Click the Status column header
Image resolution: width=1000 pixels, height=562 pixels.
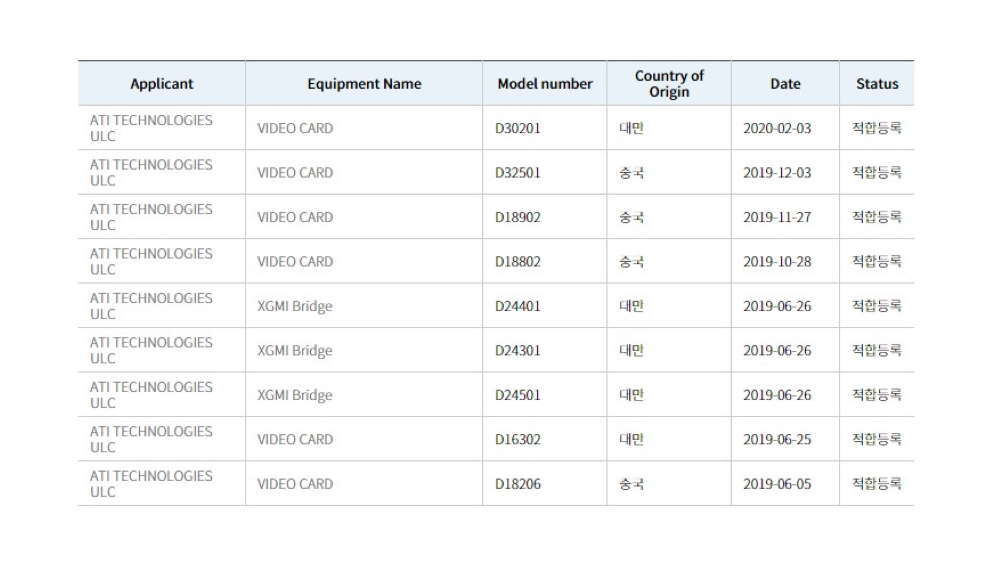[x=877, y=84]
